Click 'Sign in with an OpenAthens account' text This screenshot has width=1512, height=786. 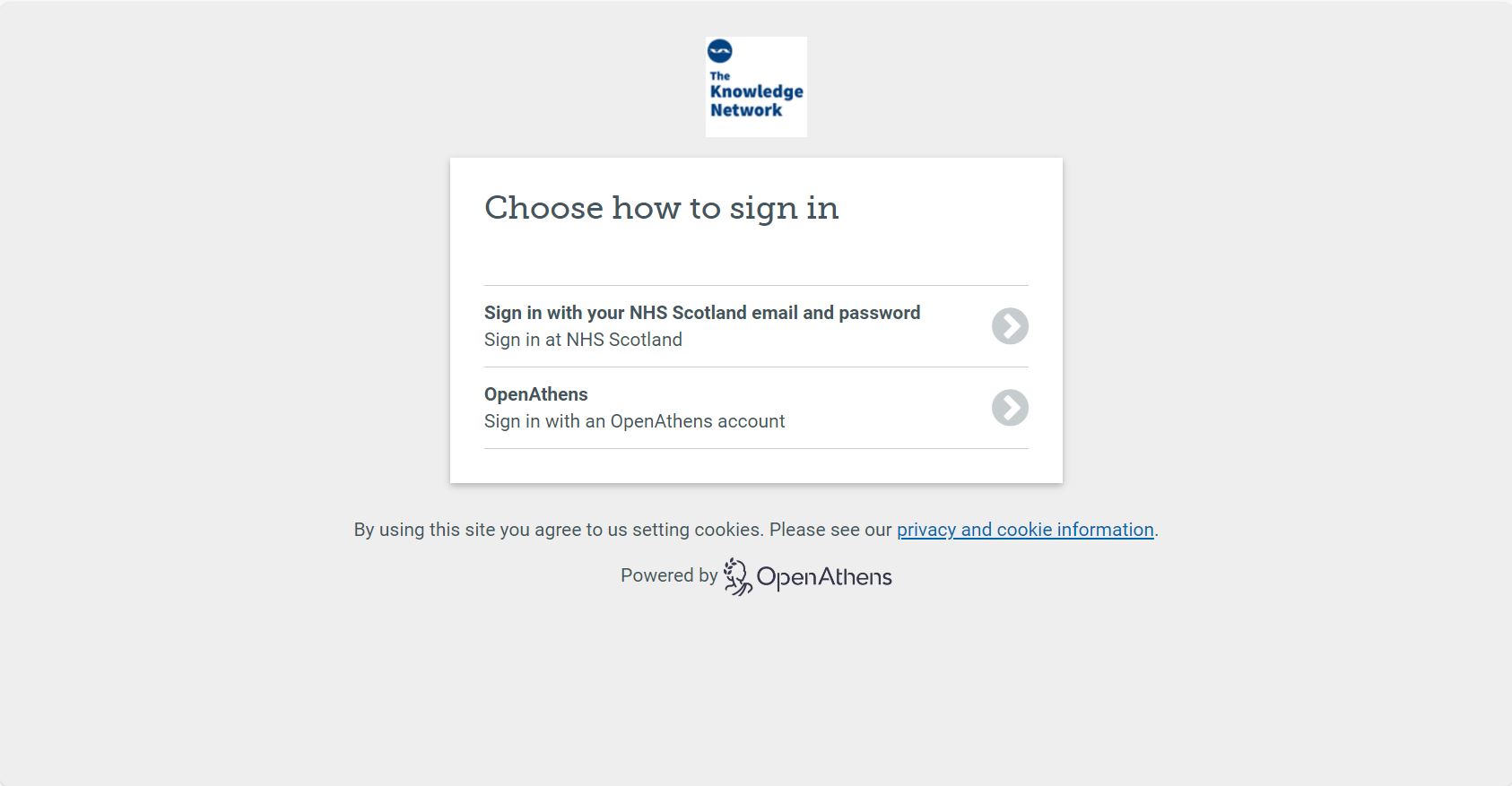(x=634, y=421)
